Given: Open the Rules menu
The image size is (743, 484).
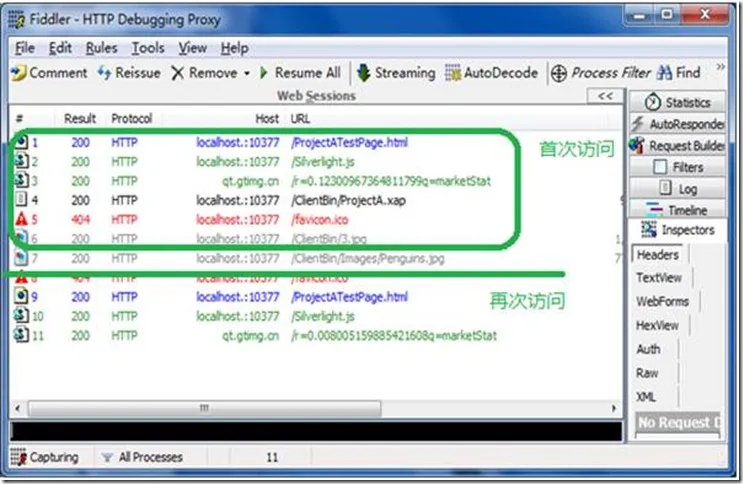Looking at the screenshot, I should point(101,48).
